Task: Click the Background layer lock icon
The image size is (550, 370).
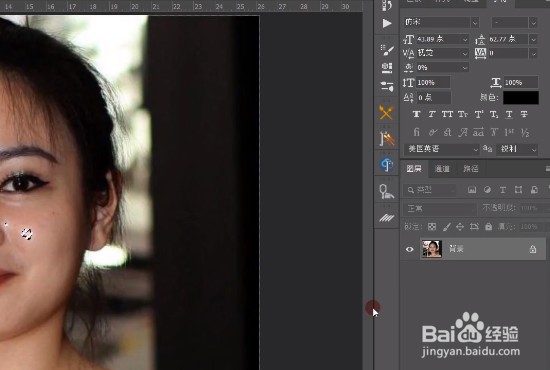Action: [x=532, y=249]
